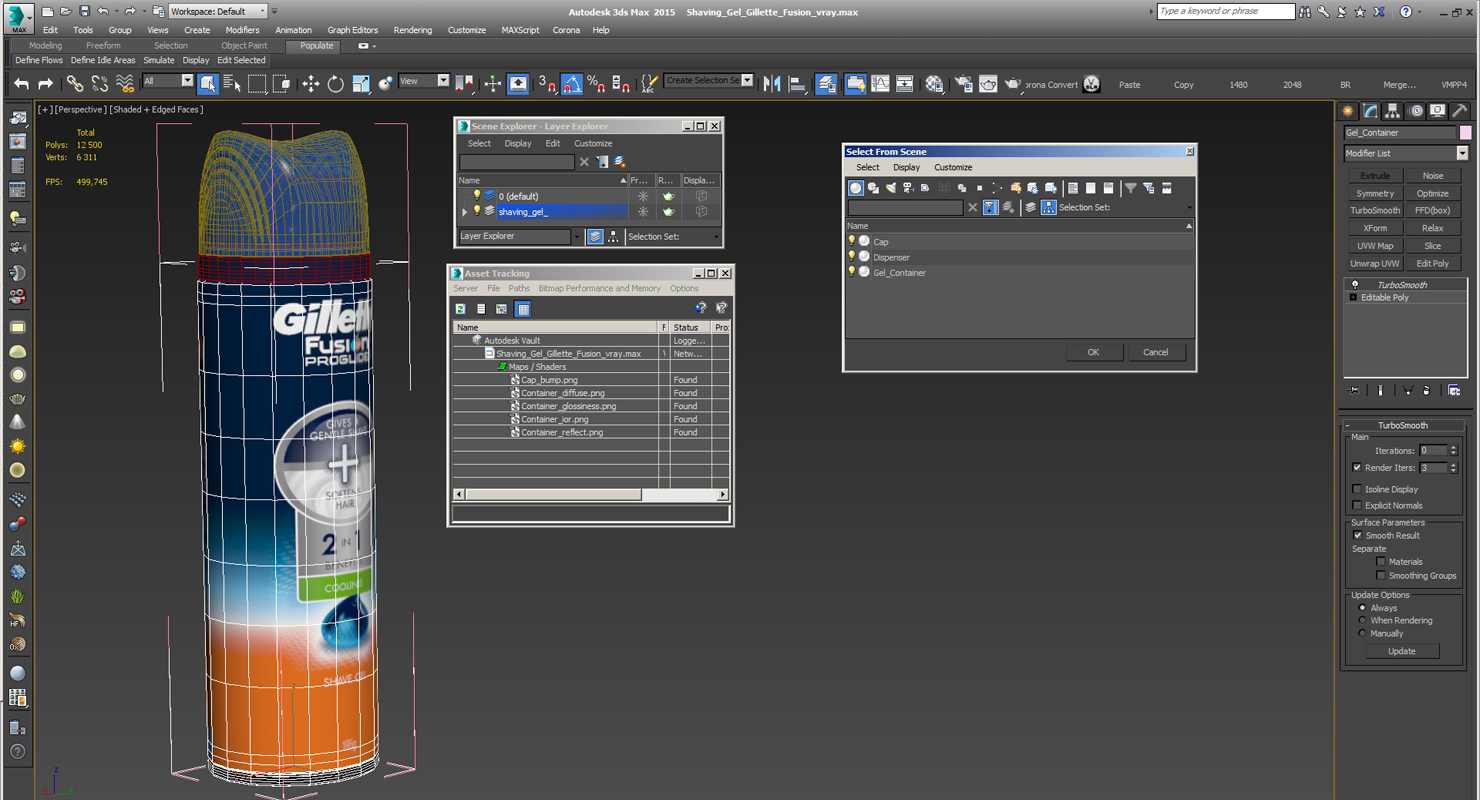
Task: Enable Separate by Smoothing Groups checkbox
Action: [x=1381, y=575]
